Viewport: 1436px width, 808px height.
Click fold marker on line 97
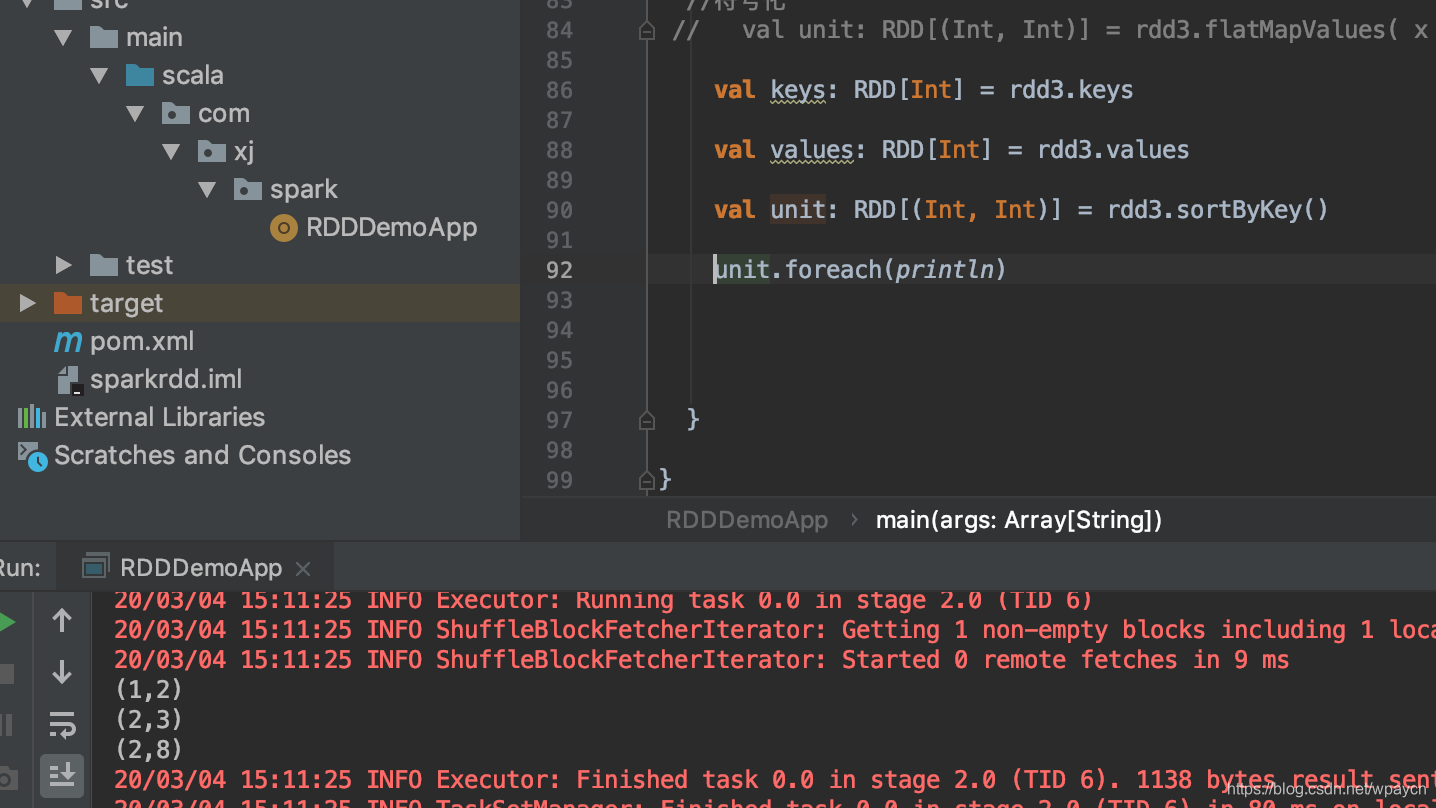pyautogui.click(x=647, y=420)
